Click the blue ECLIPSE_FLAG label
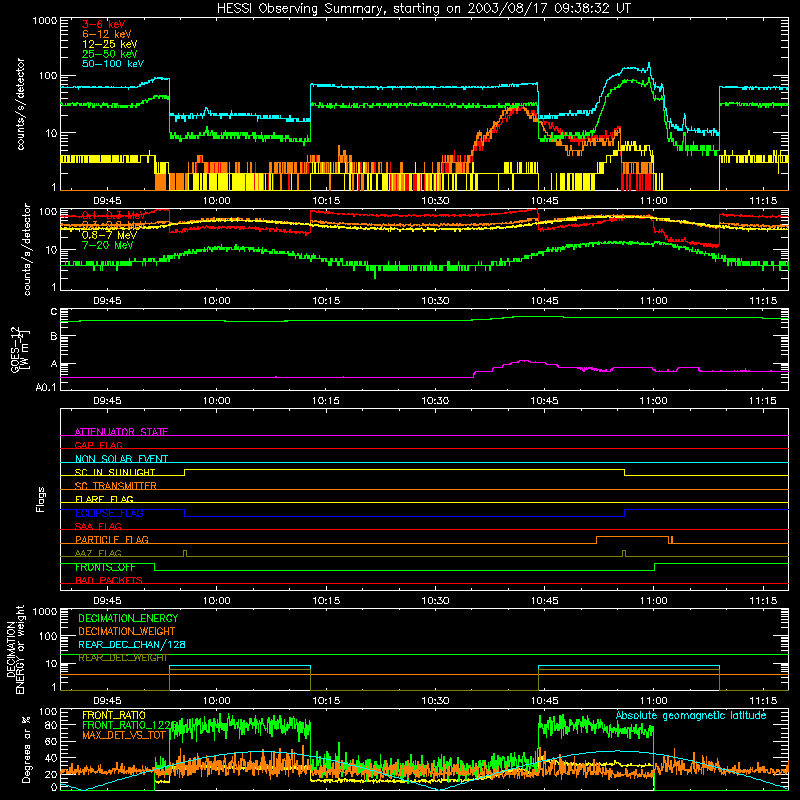This screenshot has height=800, width=800. 109,513
